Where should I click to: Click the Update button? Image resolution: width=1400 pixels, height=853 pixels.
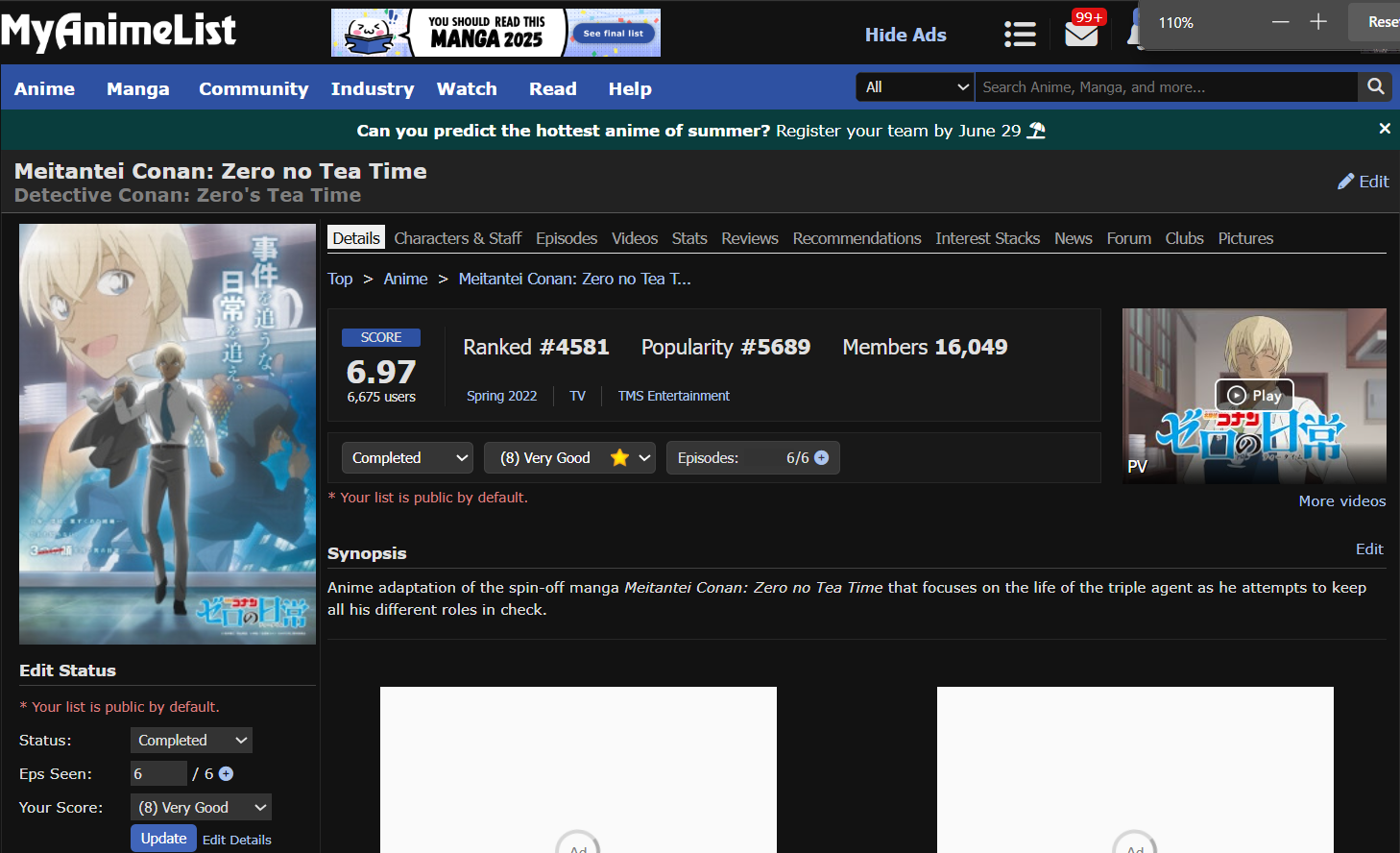tap(163, 839)
